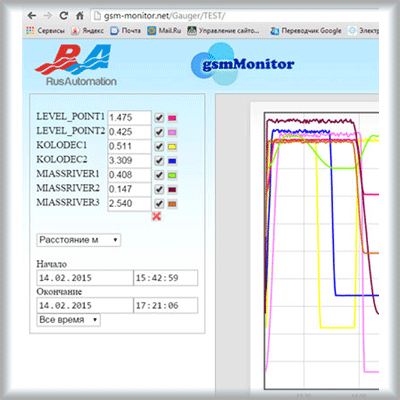Click the red X delete icon
The width and height of the screenshot is (400, 400).
156,216
